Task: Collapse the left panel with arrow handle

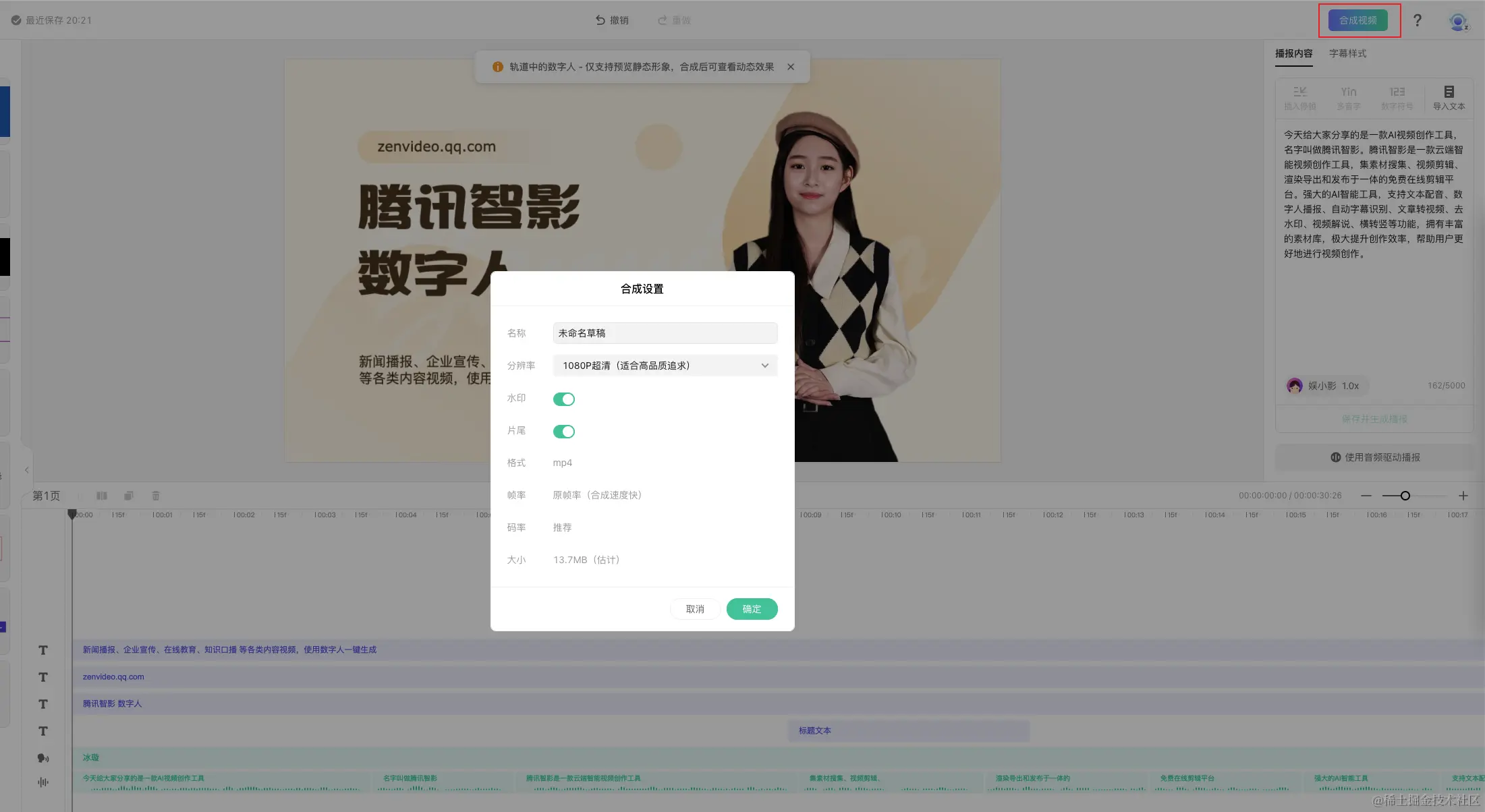Action: coord(27,470)
